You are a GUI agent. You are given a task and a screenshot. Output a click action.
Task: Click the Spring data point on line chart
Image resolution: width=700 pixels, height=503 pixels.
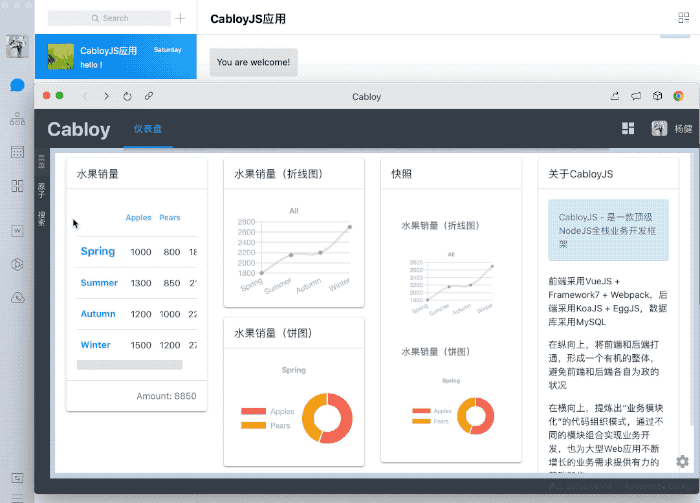[262, 273]
